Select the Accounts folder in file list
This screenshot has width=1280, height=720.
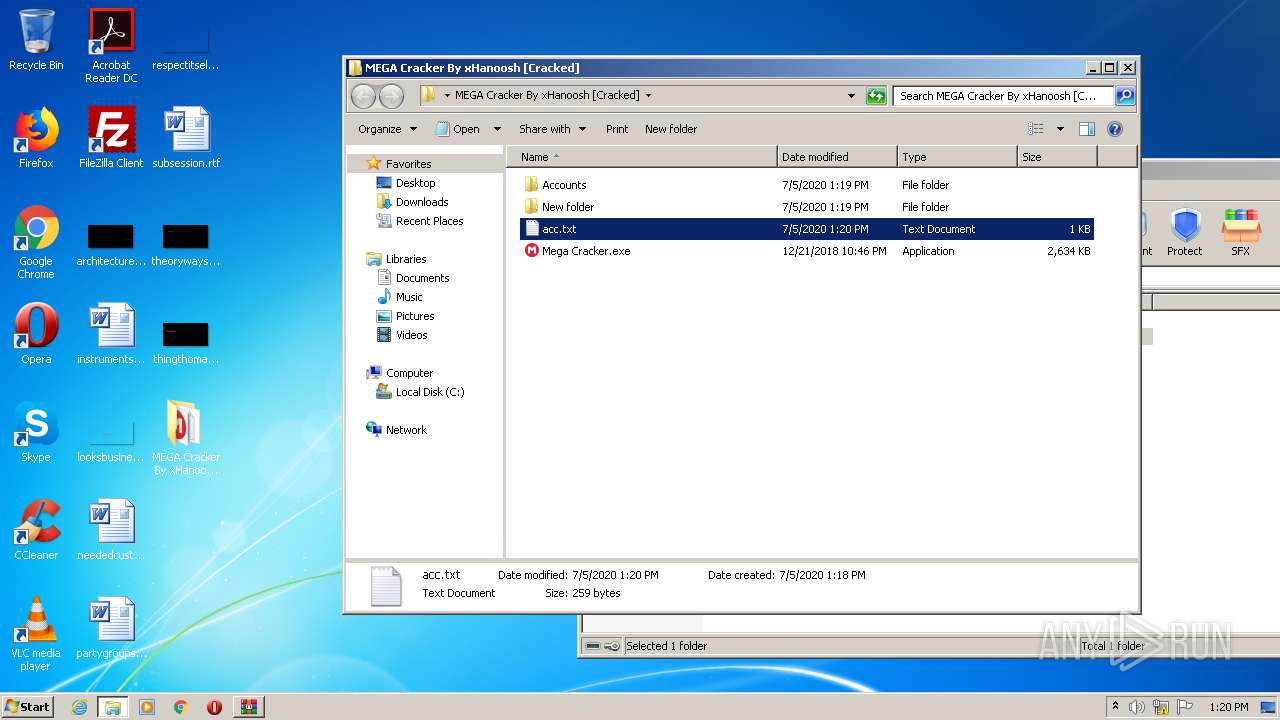(564, 185)
